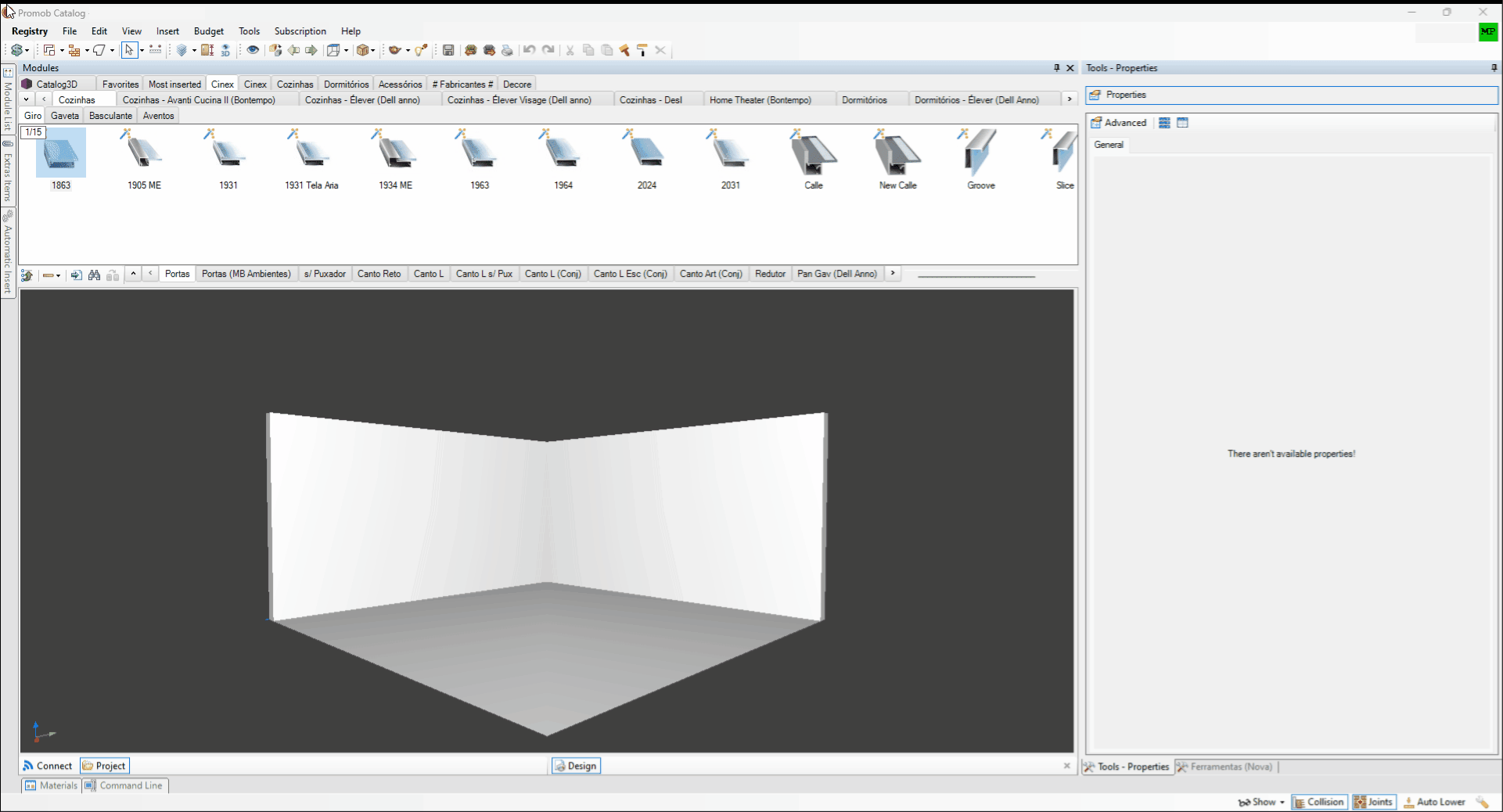
Task: Open the Insert menu
Action: click(x=167, y=31)
